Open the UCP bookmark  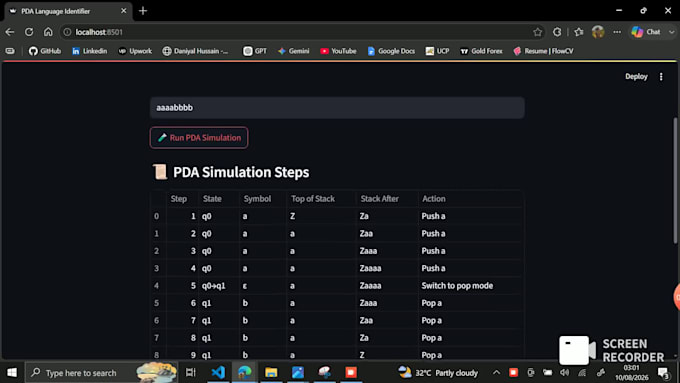(437, 51)
